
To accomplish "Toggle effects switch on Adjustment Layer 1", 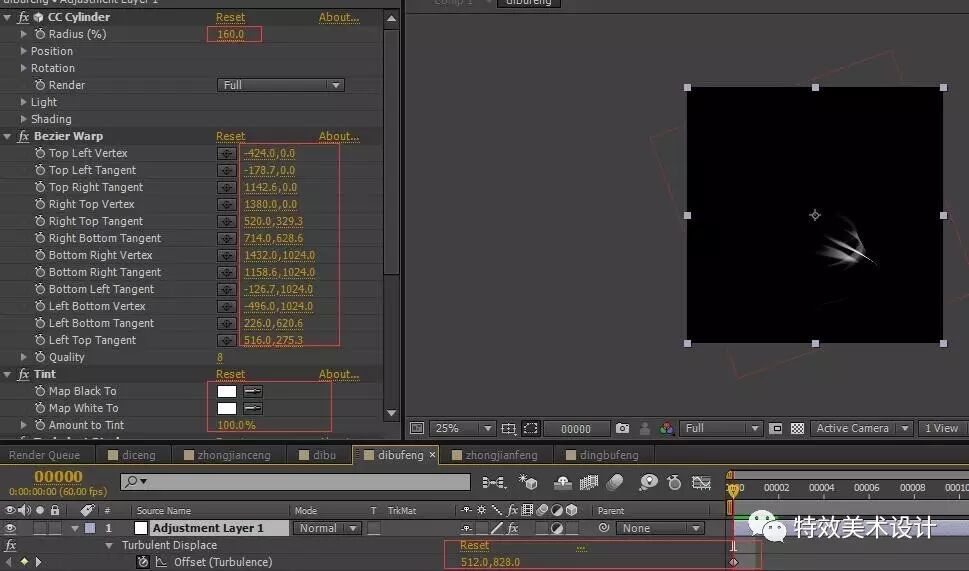I will [512, 528].
